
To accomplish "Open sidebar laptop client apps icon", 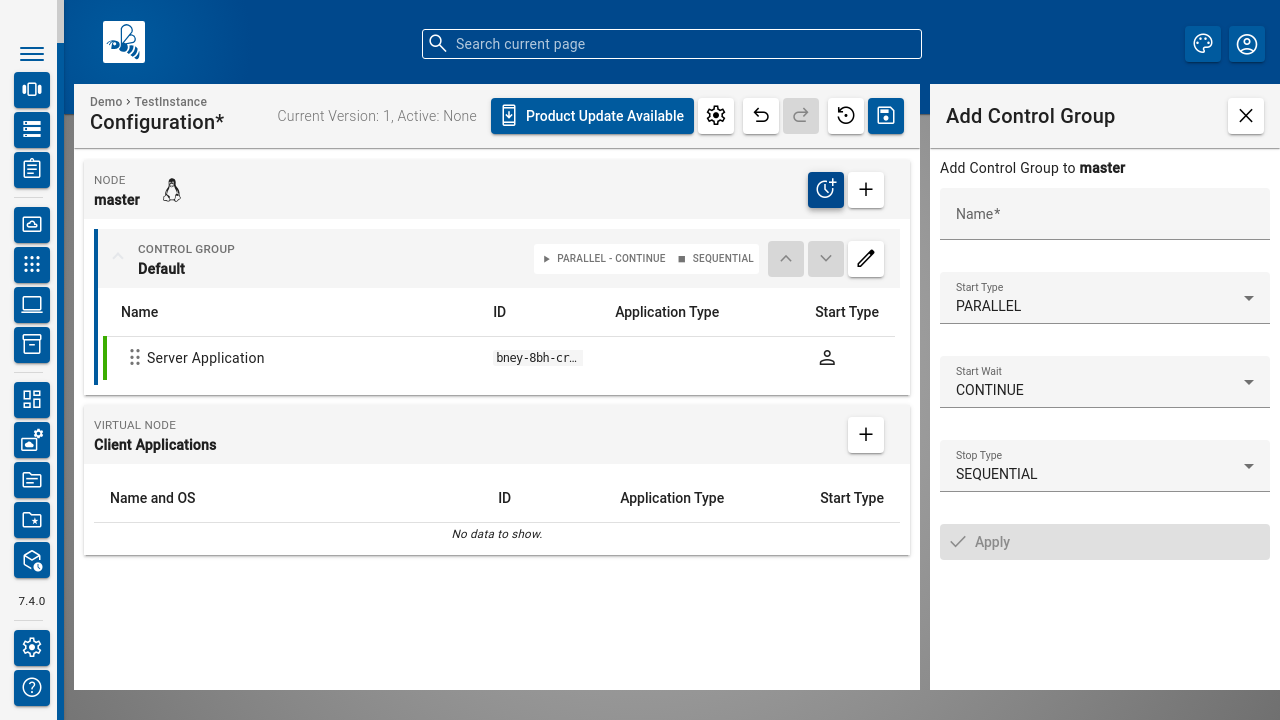I will [32, 305].
